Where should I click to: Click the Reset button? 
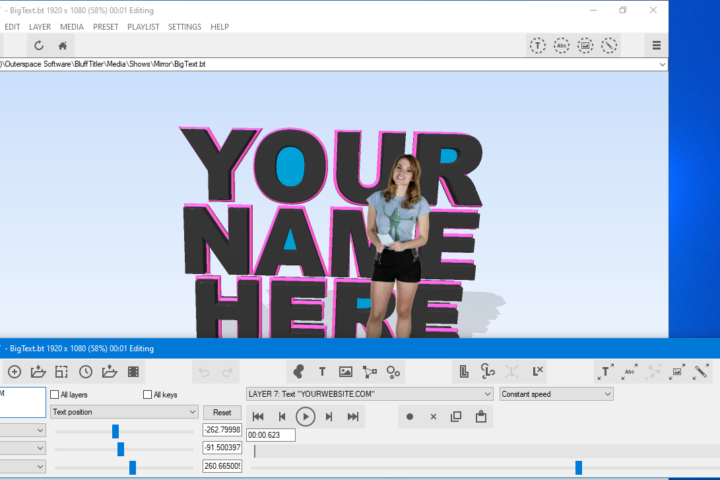(222, 412)
